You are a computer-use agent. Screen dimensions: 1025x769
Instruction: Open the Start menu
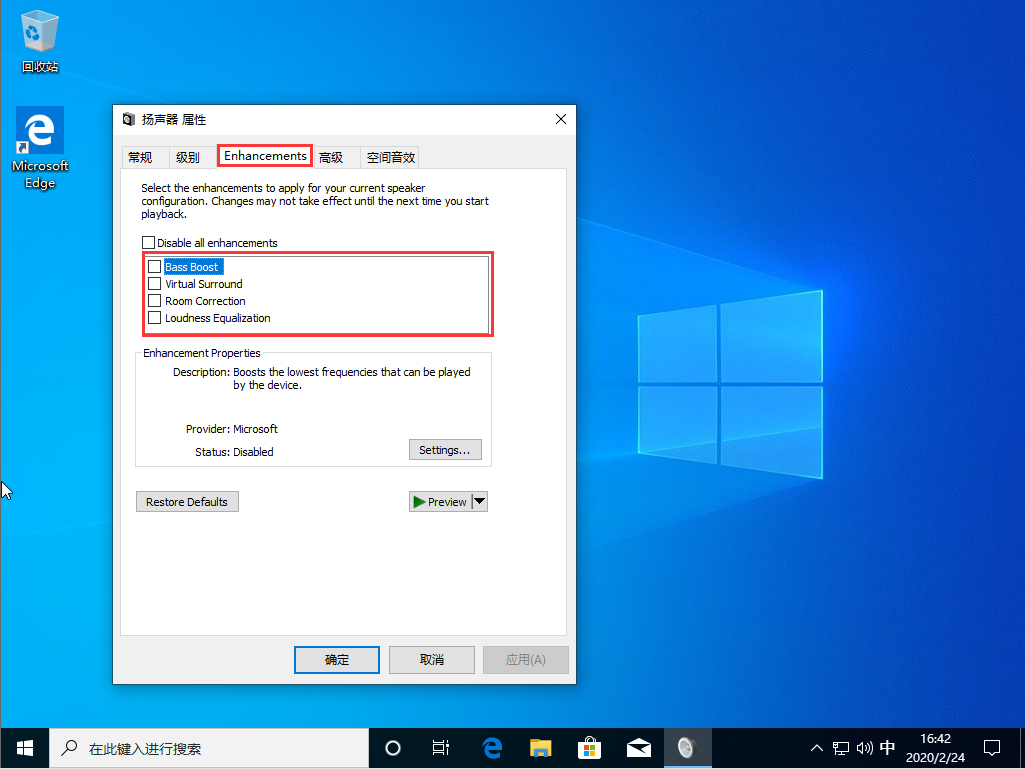point(24,747)
